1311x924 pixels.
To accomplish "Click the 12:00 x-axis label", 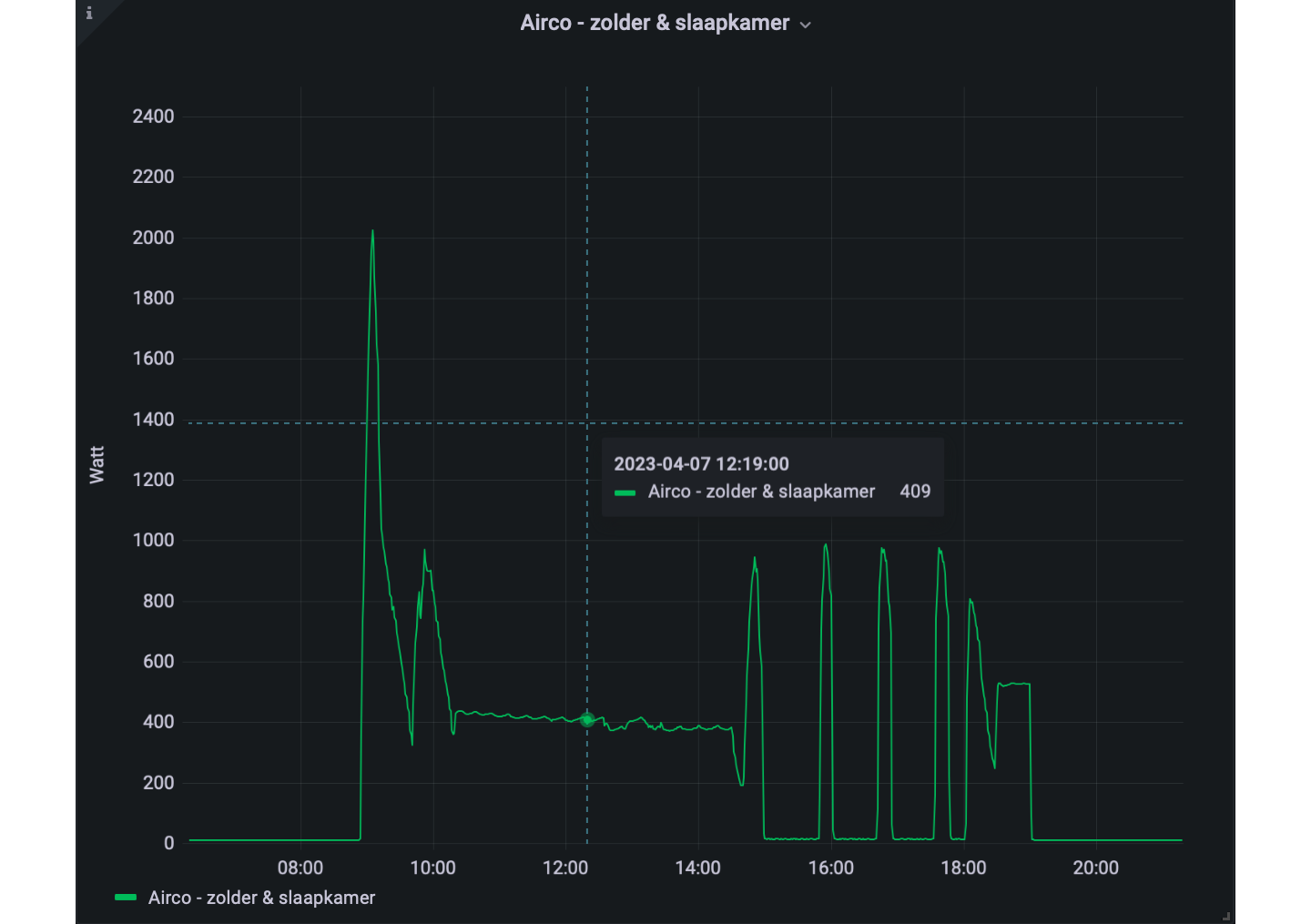I will 565,868.
